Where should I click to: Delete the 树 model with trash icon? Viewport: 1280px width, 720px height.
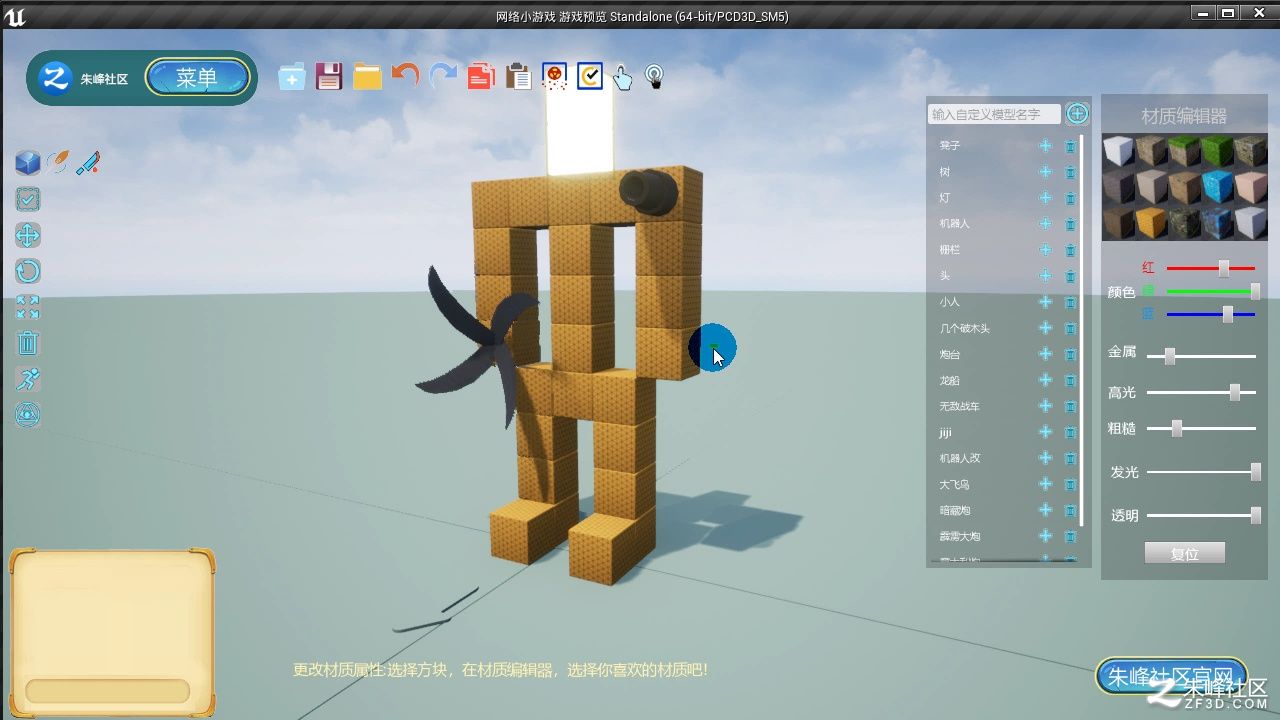1070,172
